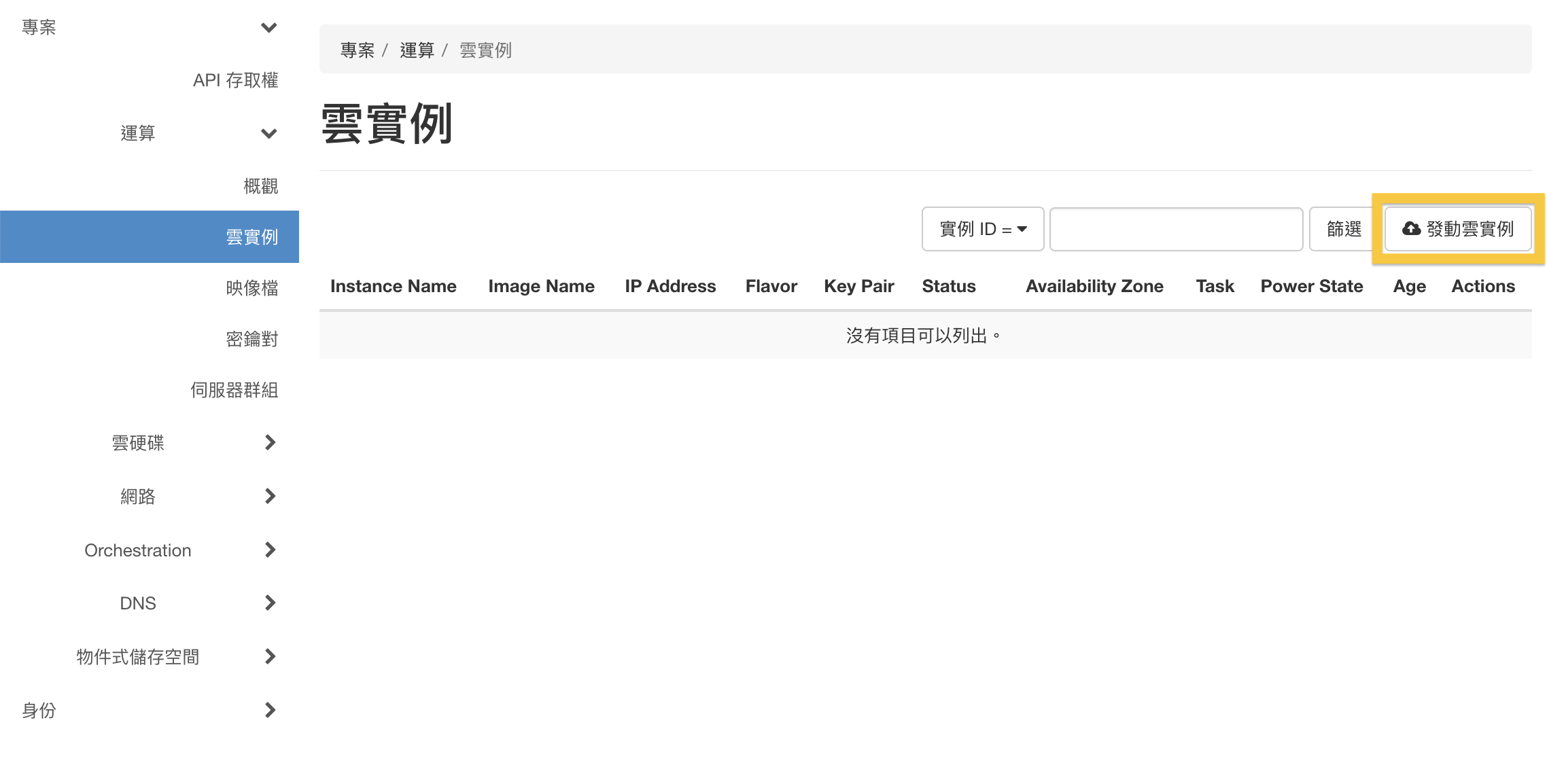Open 伺服器群組 server groups page
Screen dimensions: 1547x784
tap(234, 390)
